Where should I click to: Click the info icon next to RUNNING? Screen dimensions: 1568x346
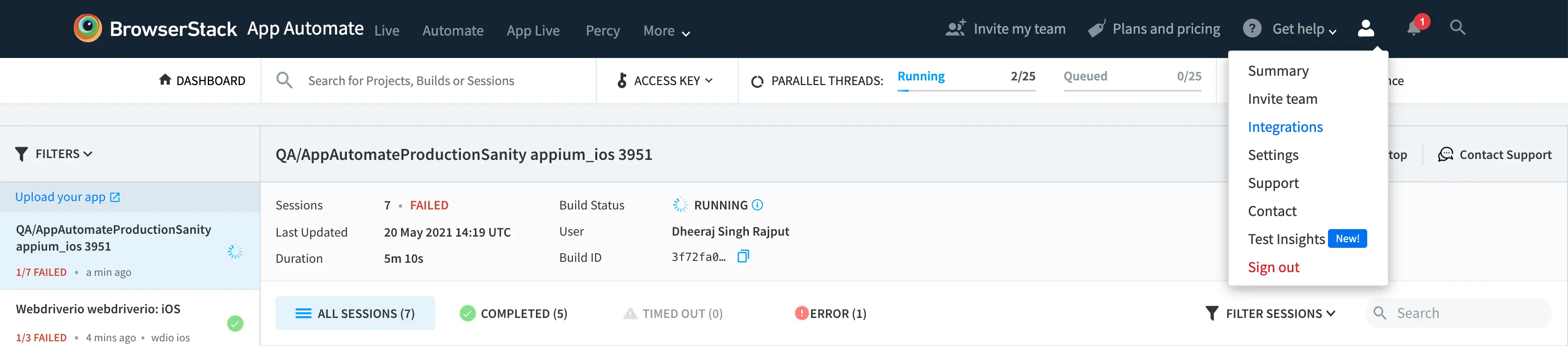757,205
